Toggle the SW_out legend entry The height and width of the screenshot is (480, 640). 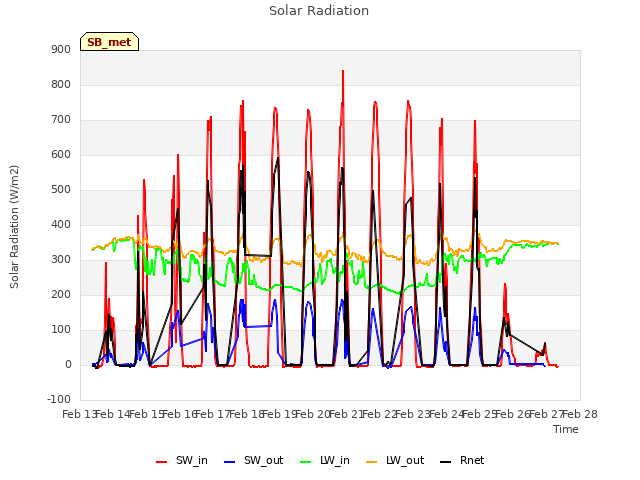point(253,461)
